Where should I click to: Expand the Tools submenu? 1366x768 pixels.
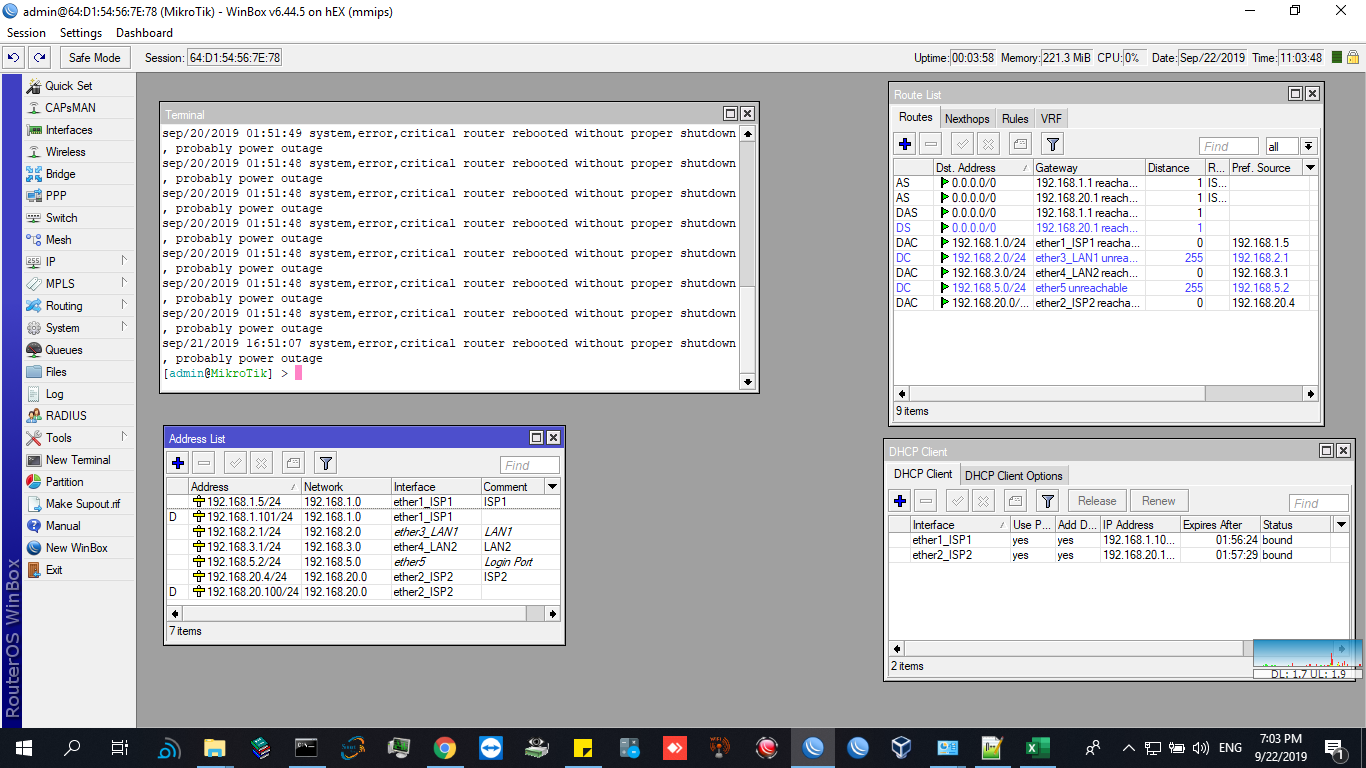point(78,438)
